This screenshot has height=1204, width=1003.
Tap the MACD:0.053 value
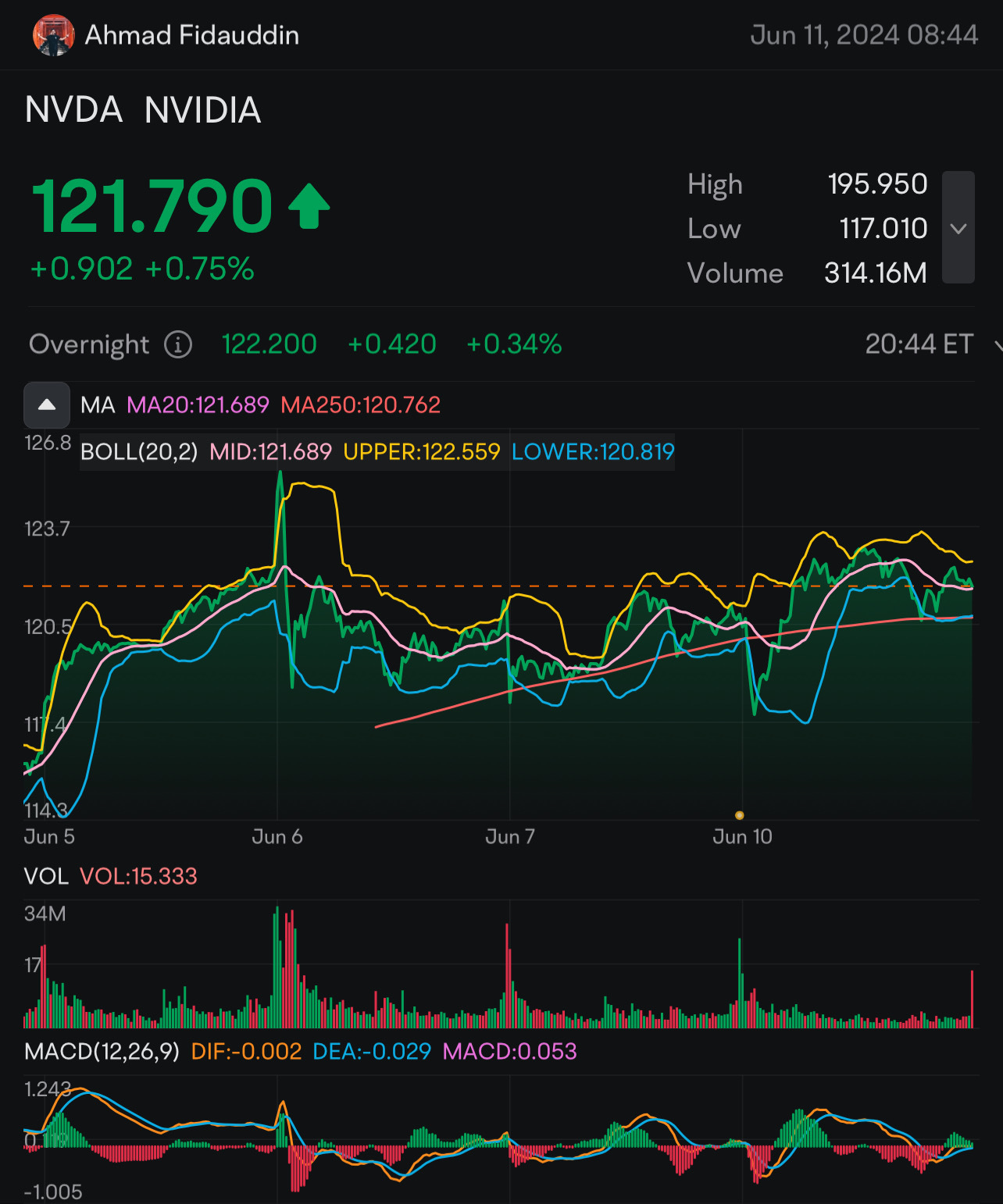pos(510,1051)
